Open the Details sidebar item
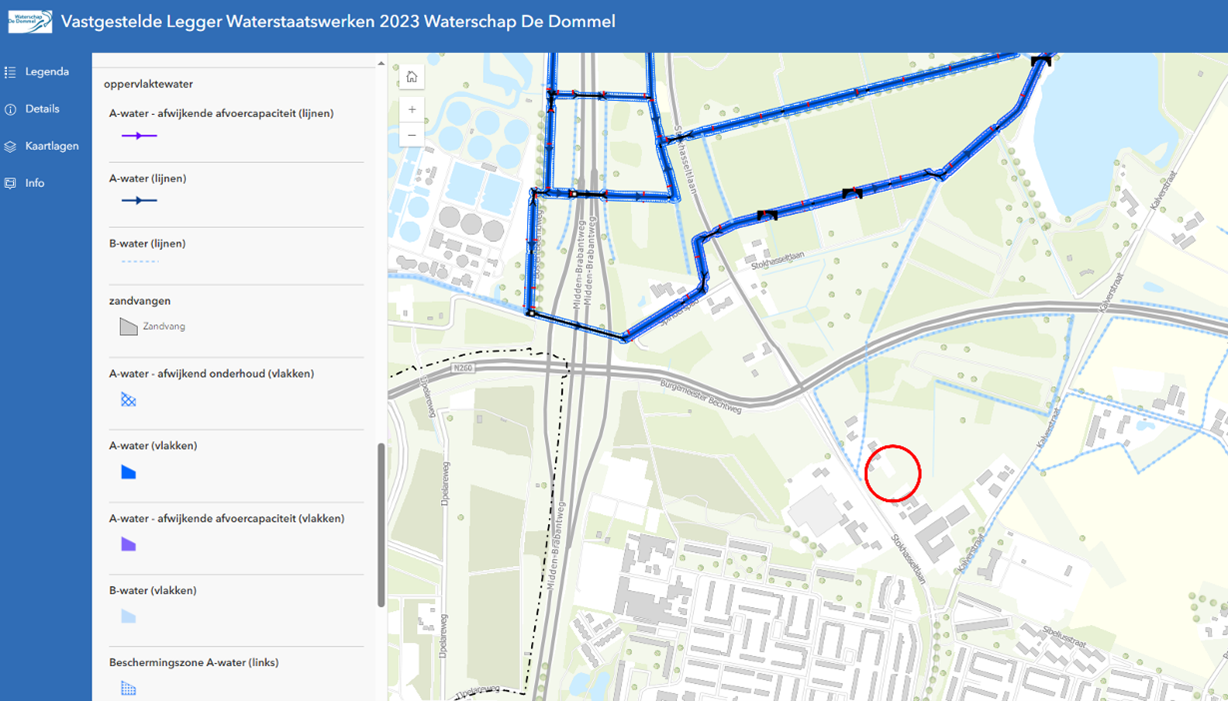Image resolution: width=1228 pixels, height=701 pixels. (x=33, y=109)
